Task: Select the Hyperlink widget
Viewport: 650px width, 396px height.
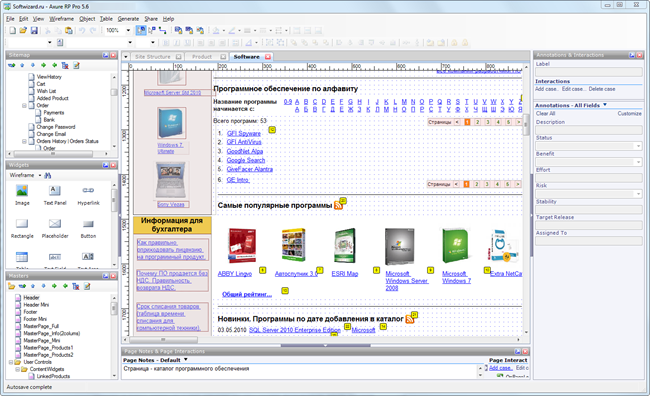Action: click(88, 195)
